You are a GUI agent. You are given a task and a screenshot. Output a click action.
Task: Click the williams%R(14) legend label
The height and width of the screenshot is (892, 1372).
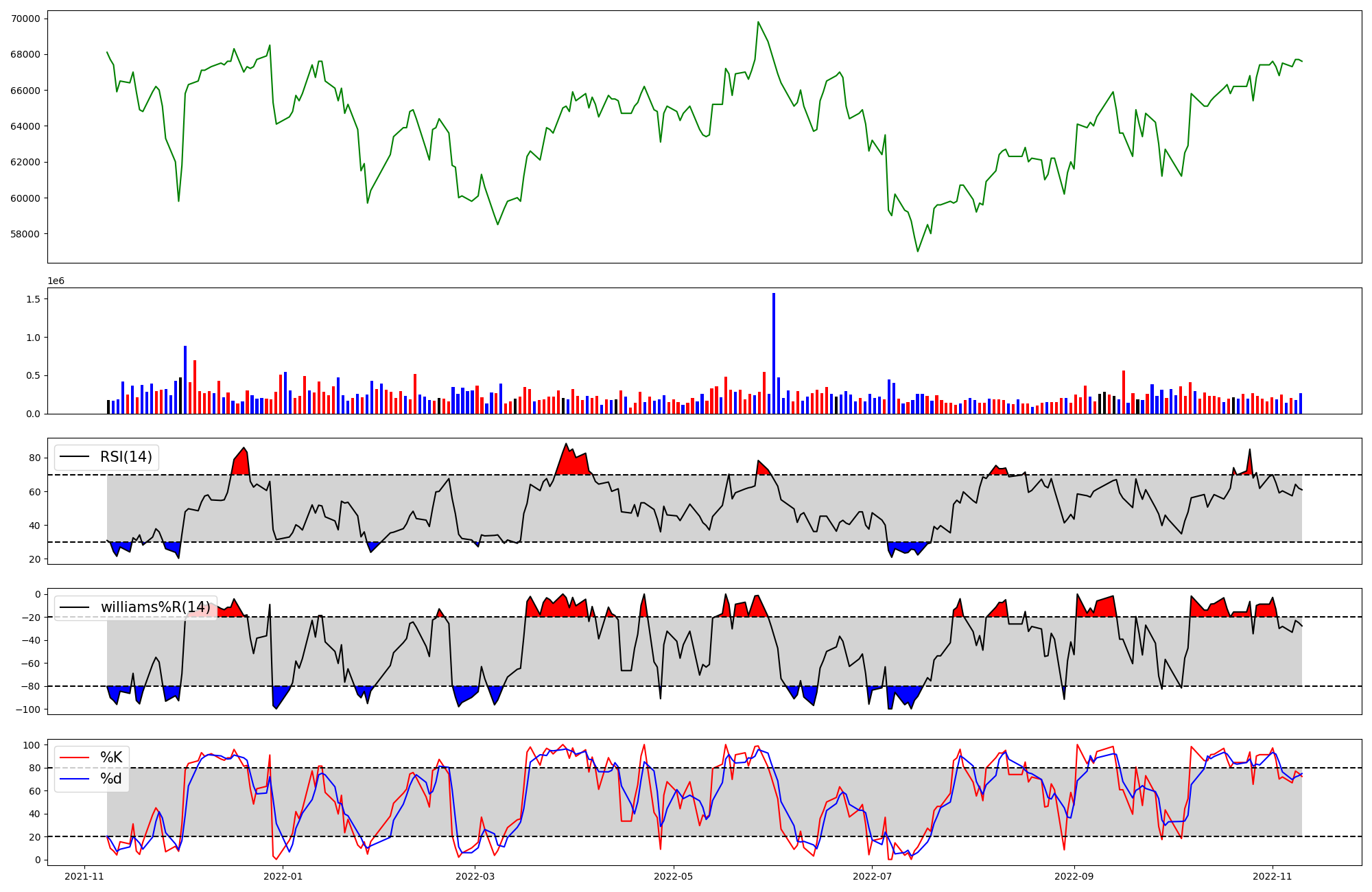[156, 607]
